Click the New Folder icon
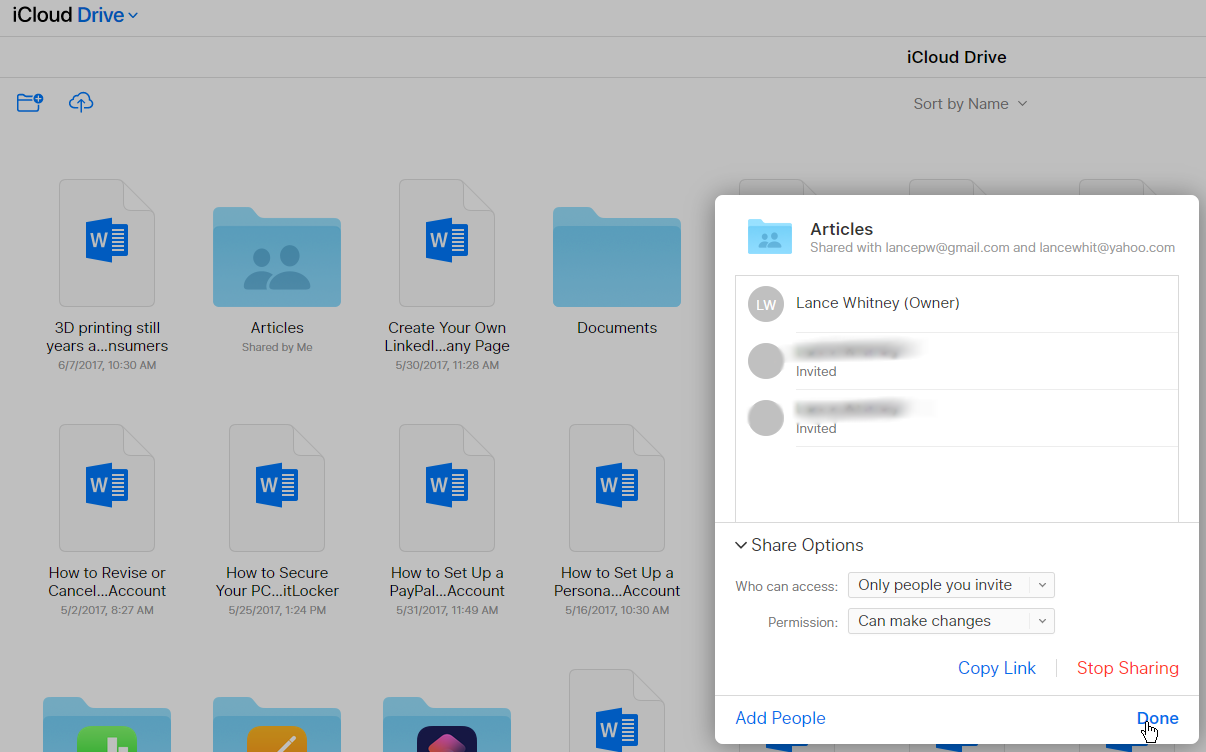This screenshot has width=1206, height=752. 30,102
